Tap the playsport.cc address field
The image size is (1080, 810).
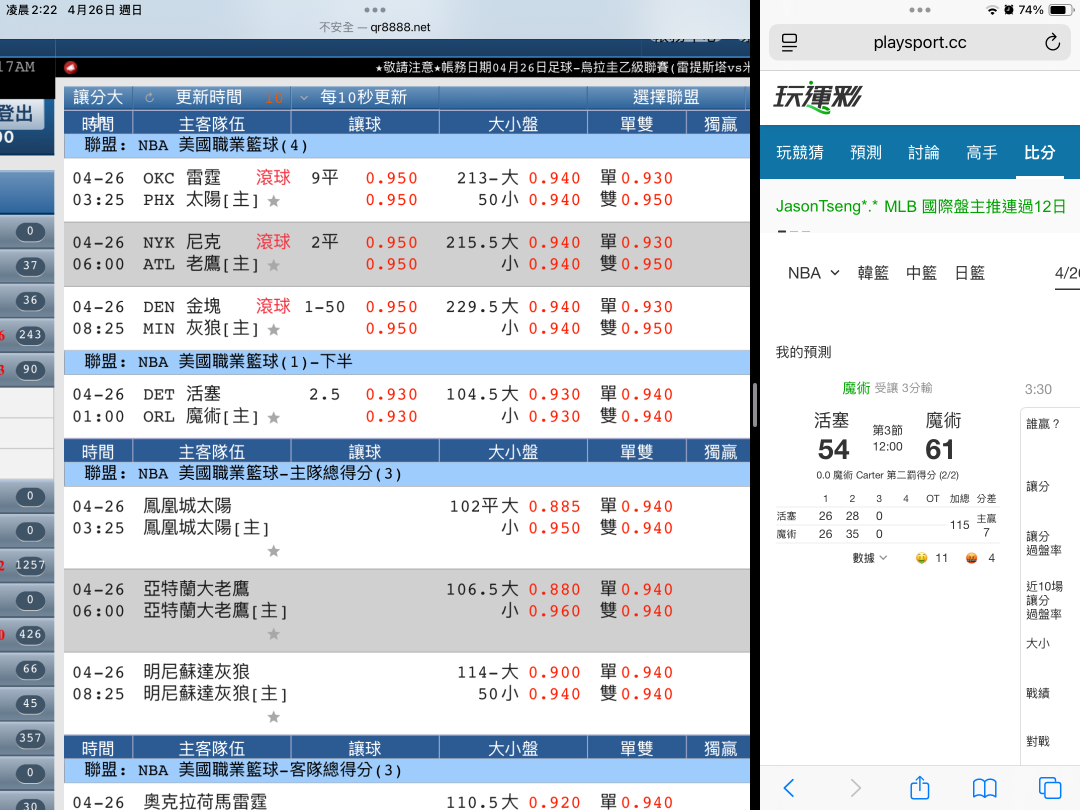pyautogui.click(x=919, y=42)
